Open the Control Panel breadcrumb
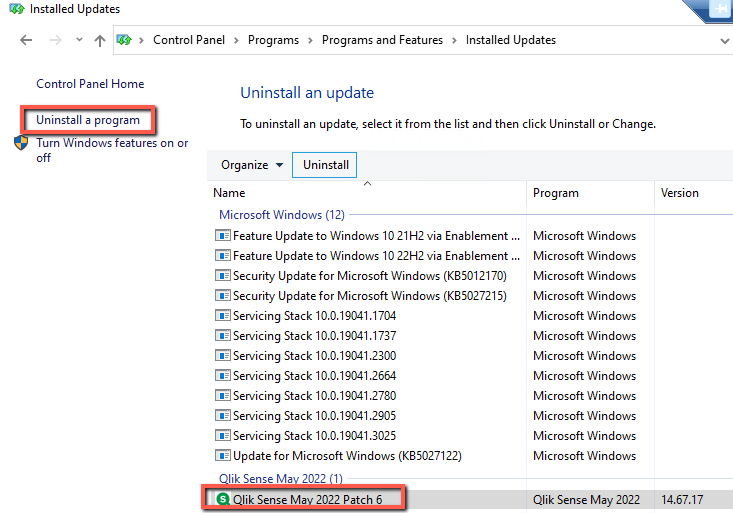 pyautogui.click(x=189, y=40)
